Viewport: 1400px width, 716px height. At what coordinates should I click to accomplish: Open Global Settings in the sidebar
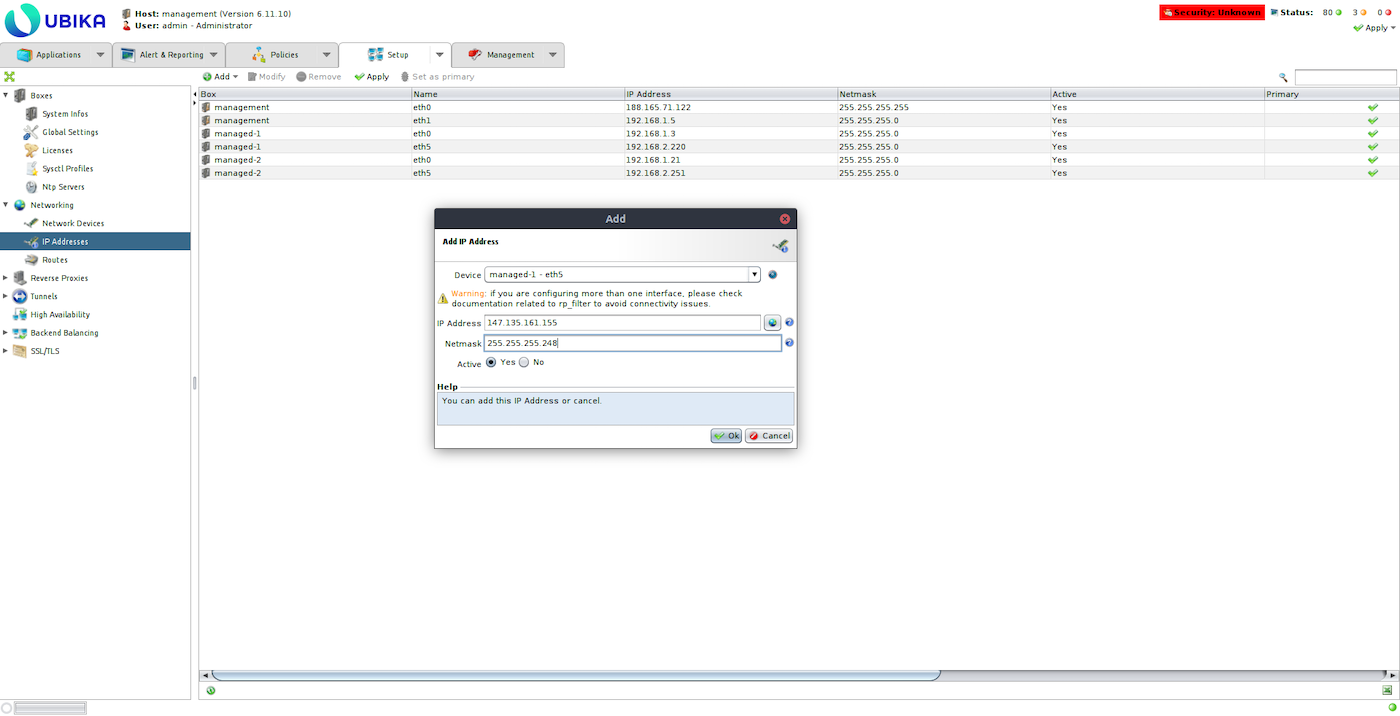click(69, 132)
